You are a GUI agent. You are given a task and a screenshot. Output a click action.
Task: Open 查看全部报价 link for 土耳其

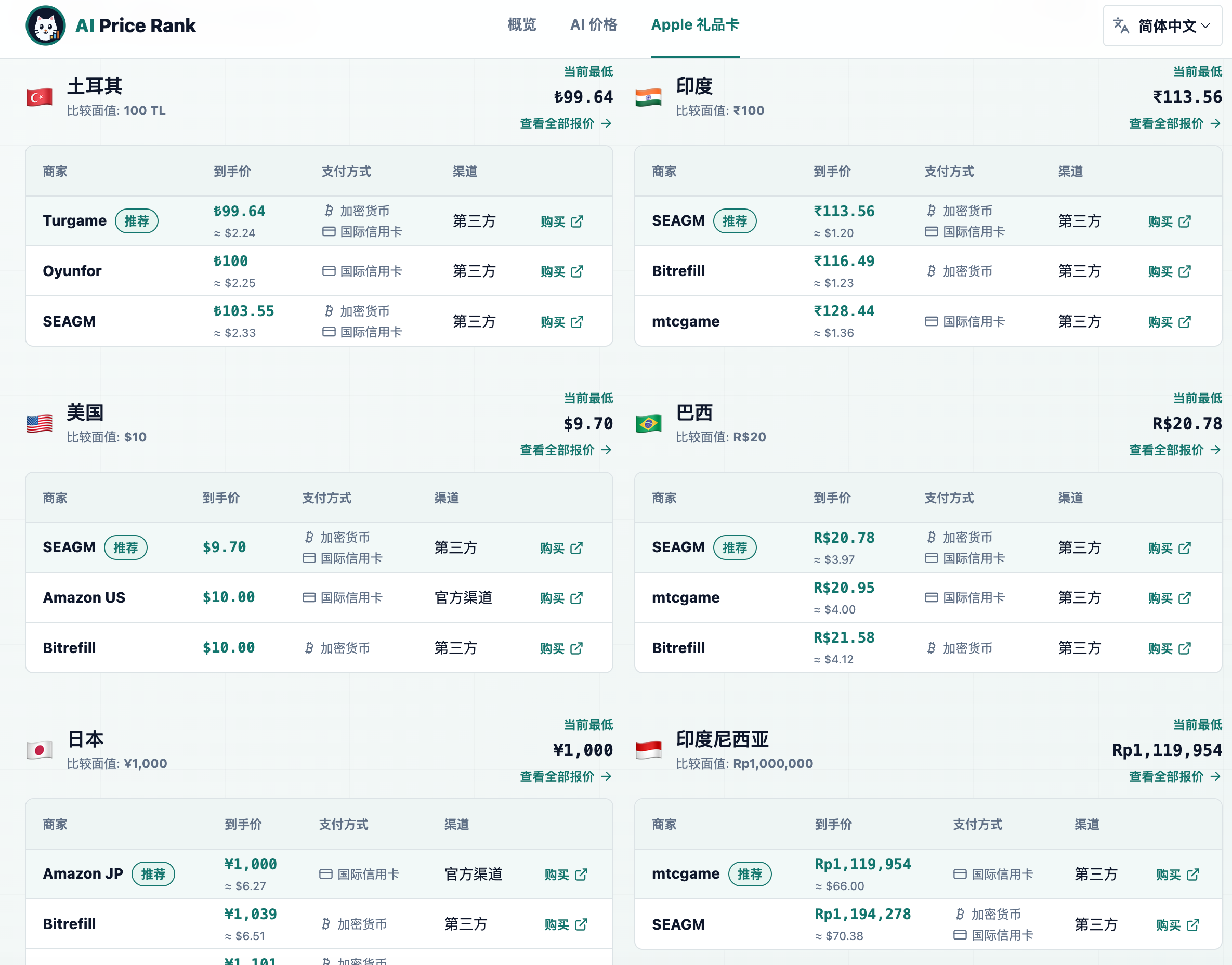pos(566,123)
